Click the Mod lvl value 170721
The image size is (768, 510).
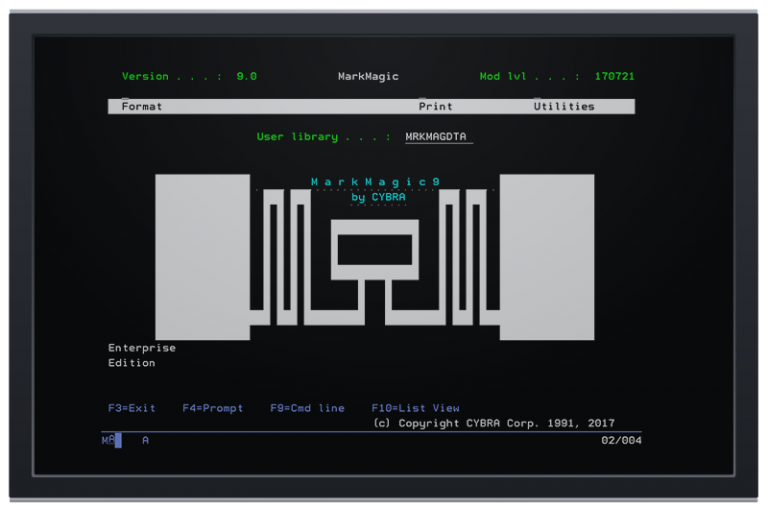click(614, 76)
